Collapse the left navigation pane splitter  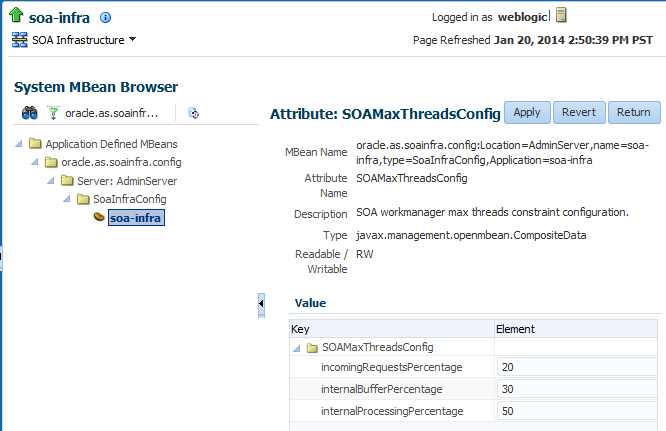coord(261,304)
